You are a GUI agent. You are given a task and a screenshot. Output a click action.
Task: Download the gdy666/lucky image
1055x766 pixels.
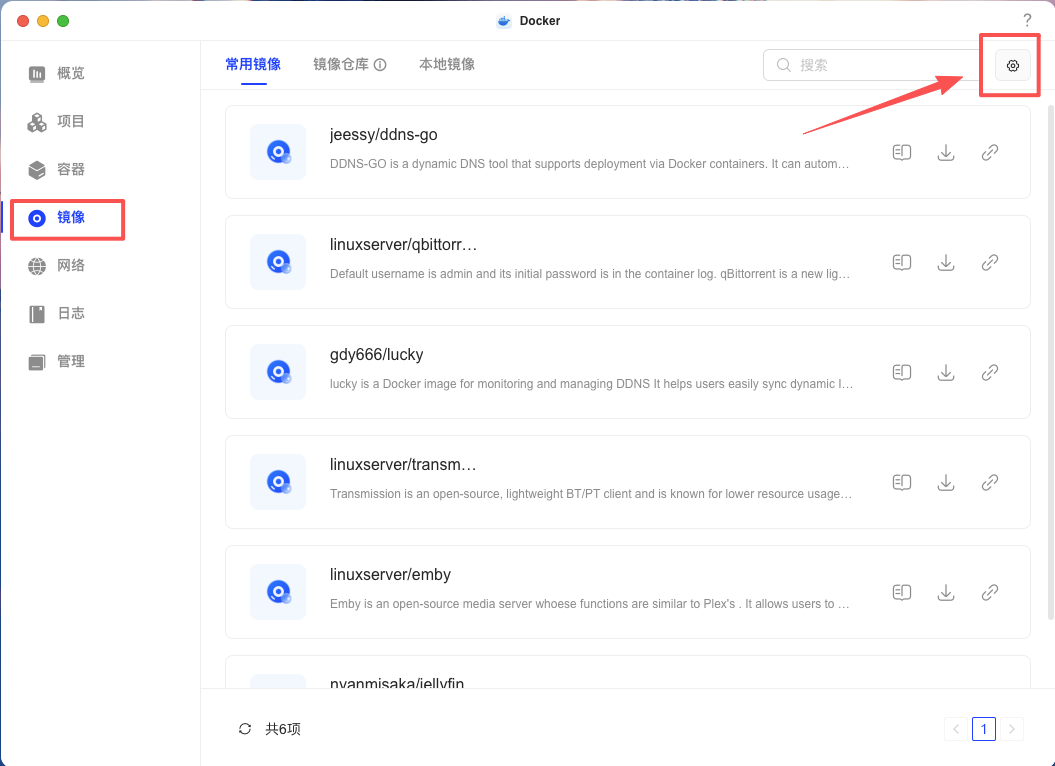click(x=946, y=373)
